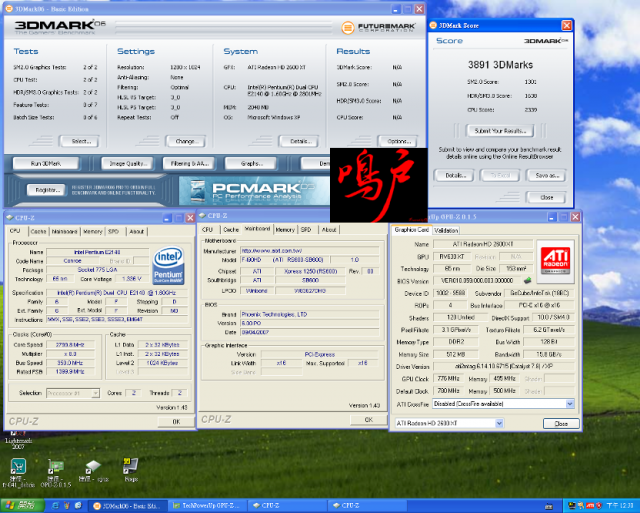Click Close in the 3DMark Score window

[x=546, y=198]
